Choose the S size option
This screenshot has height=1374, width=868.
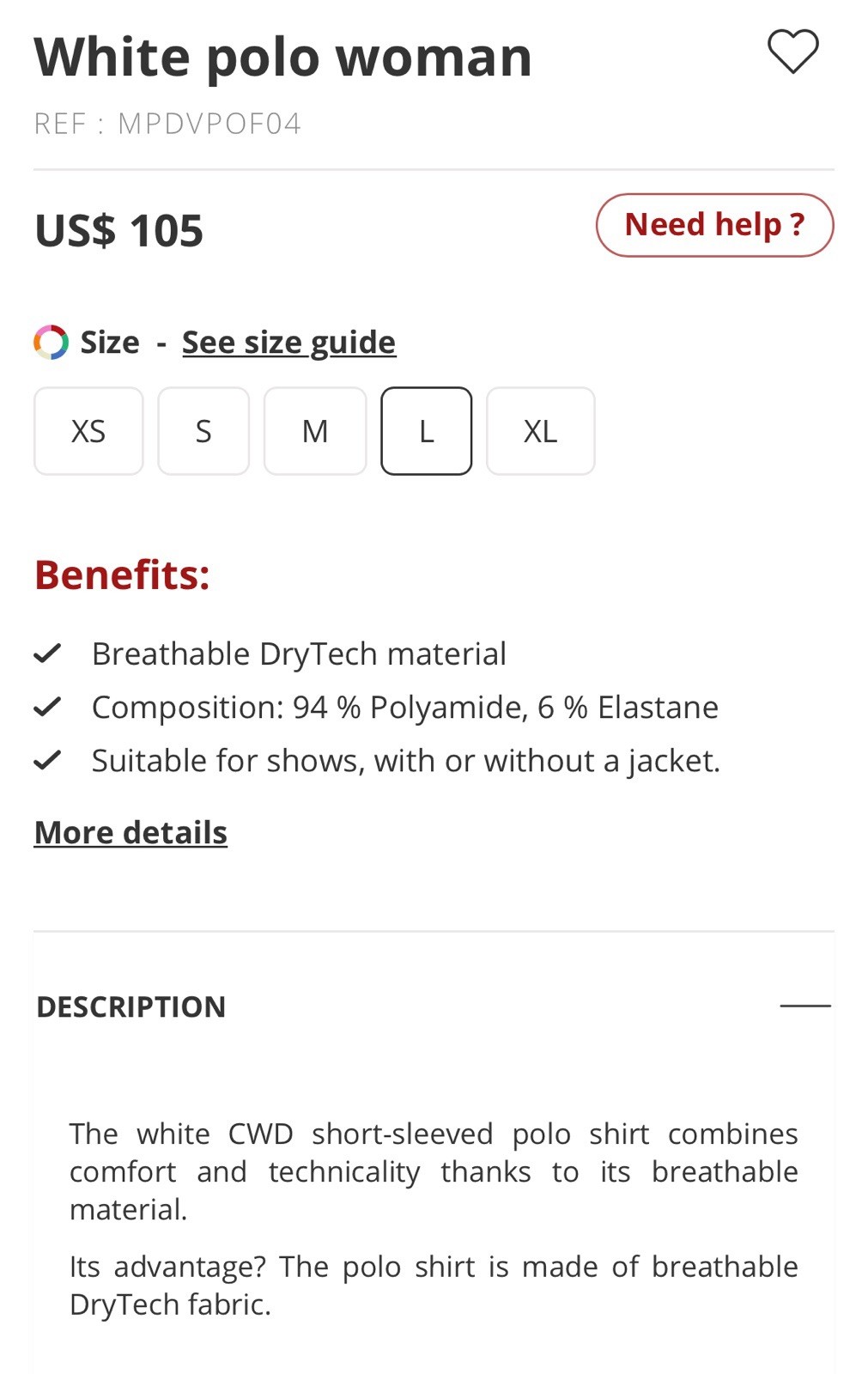[203, 431]
